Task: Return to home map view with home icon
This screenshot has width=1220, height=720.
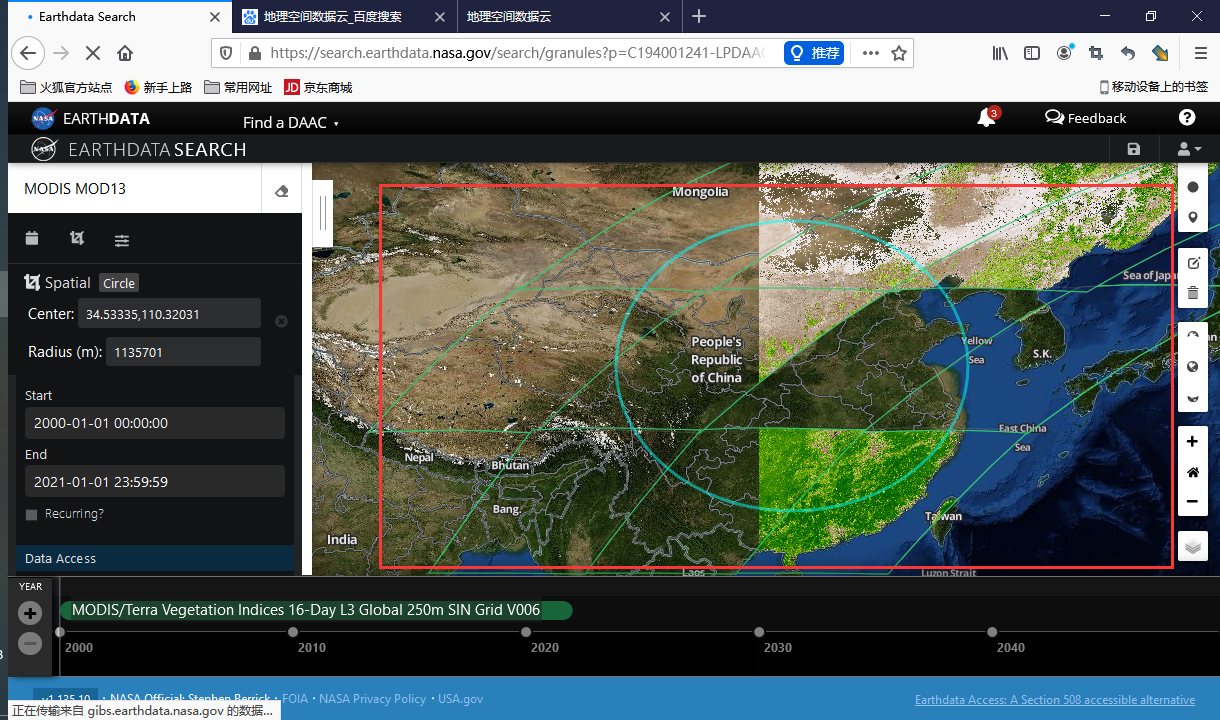Action: pyautogui.click(x=1192, y=471)
